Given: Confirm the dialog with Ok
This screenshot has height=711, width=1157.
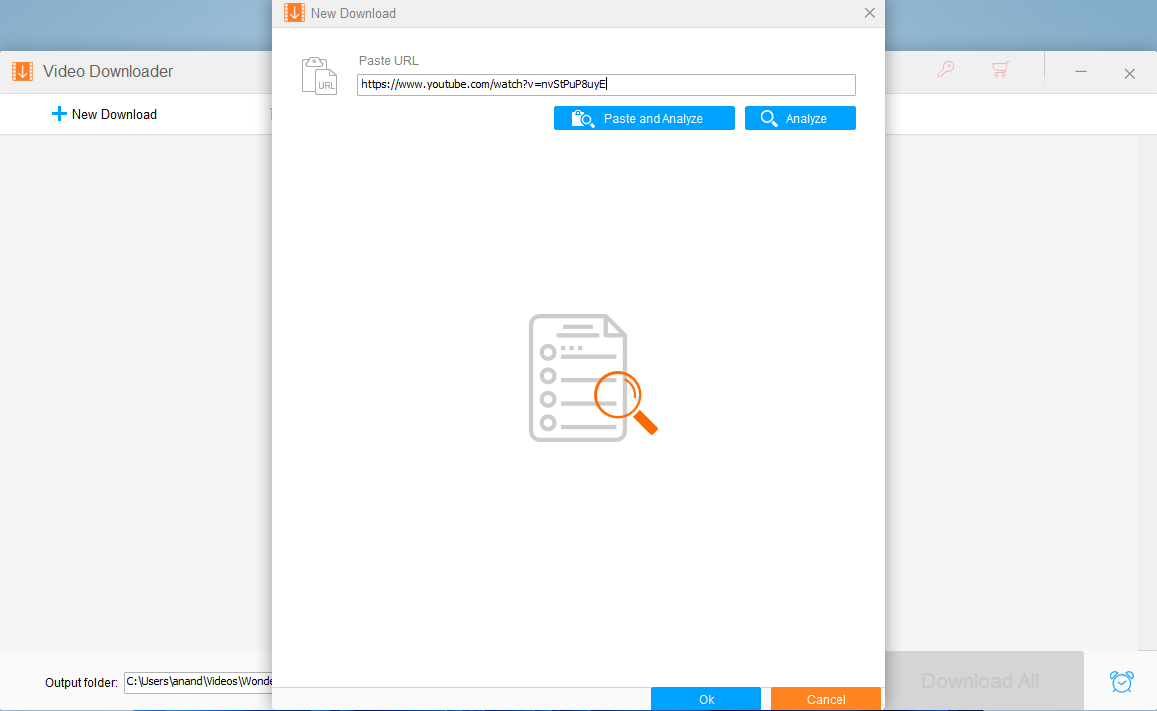Looking at the screenshot, I should pos(706,699).
